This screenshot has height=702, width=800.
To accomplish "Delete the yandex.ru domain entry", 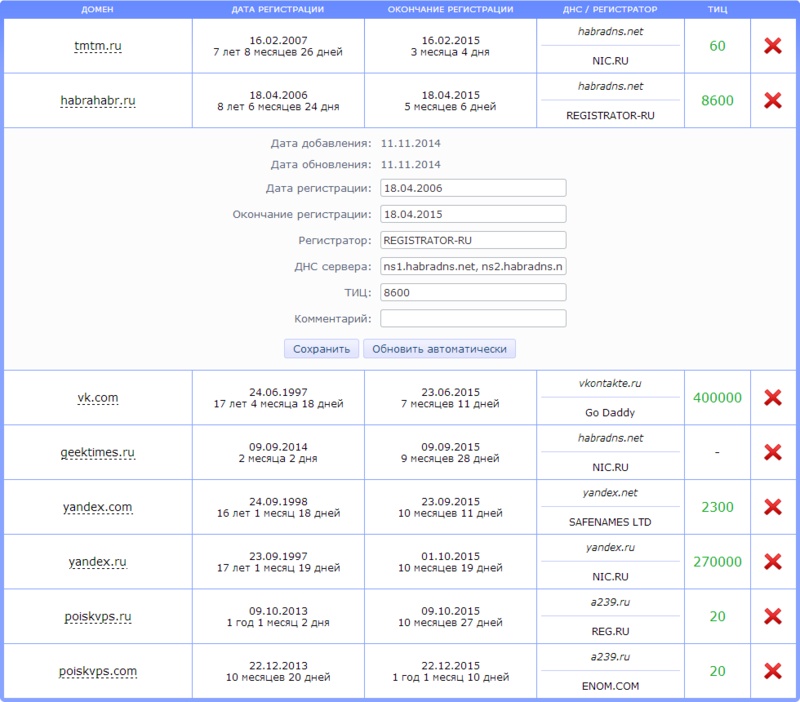I will point(775,561).
